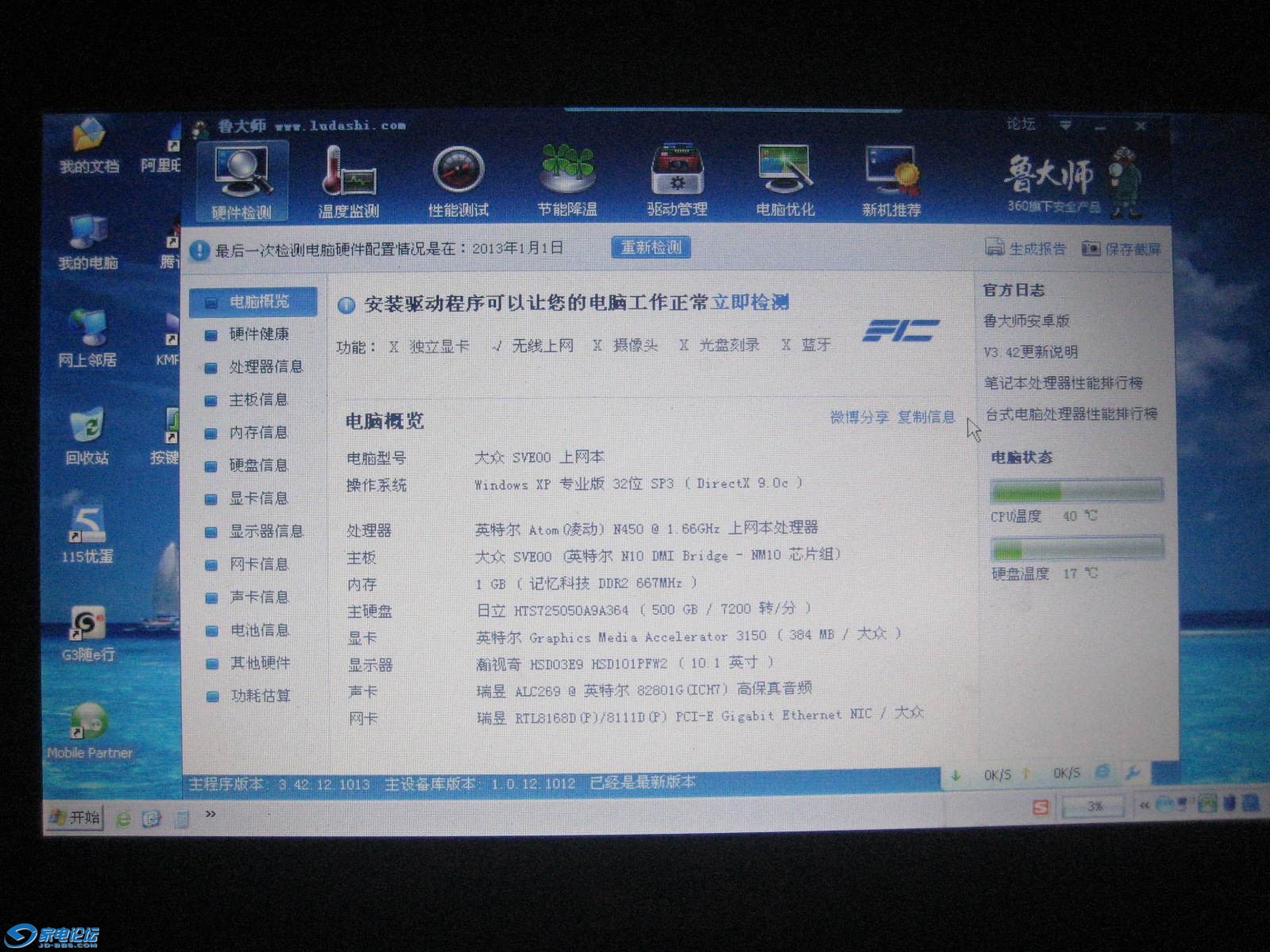The height and width of the screenshot is (952, 1270).
Task: Click 生成报告 to generate a report
Action: coord(1026,248)
